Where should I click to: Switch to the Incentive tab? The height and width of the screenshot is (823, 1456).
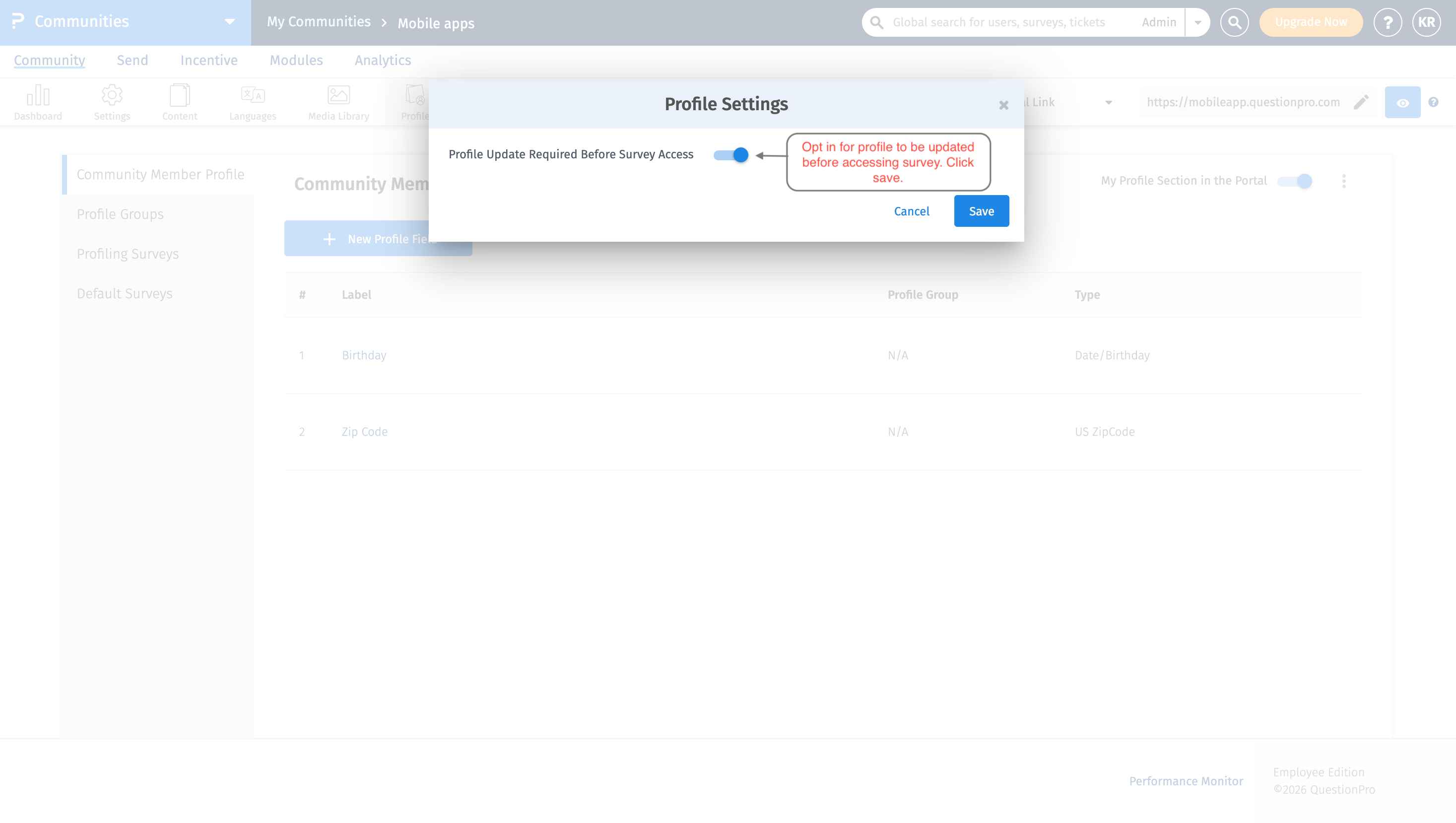[208, 61]
